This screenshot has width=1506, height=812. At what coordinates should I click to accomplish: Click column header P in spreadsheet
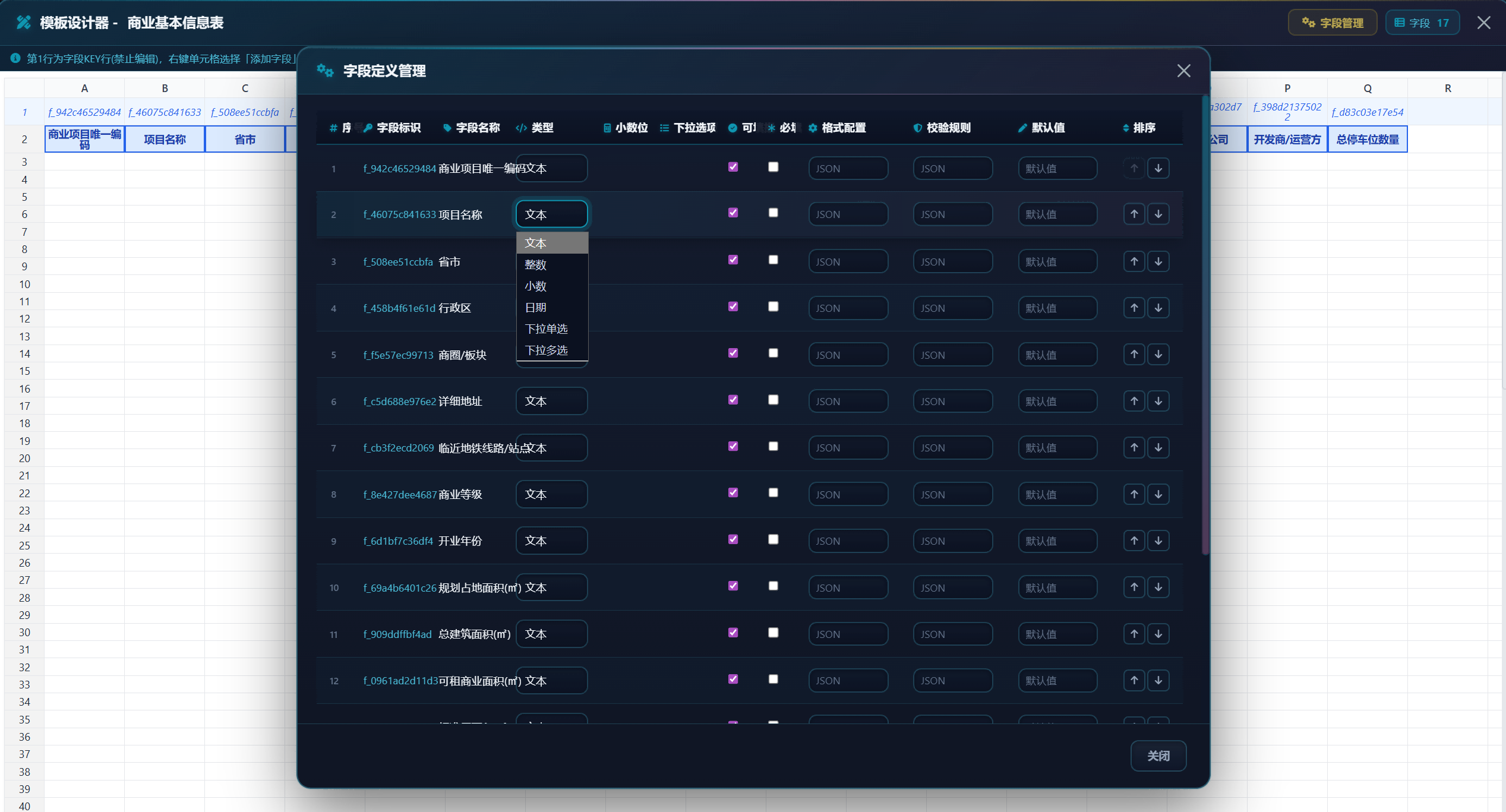pos(1287,88)
